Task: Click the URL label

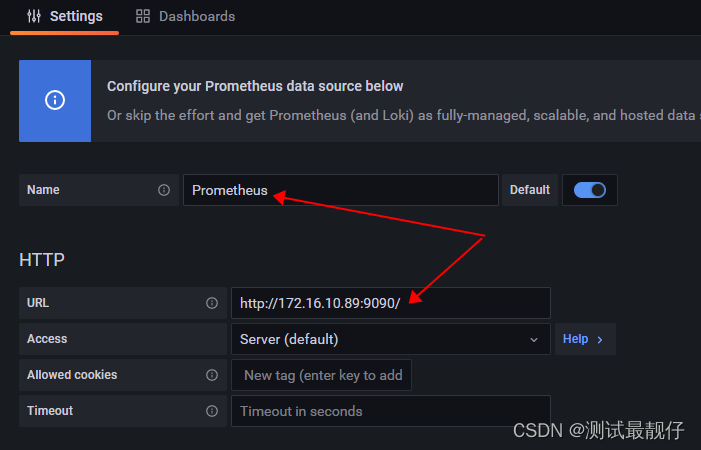Action: click(x=38, y=303)
